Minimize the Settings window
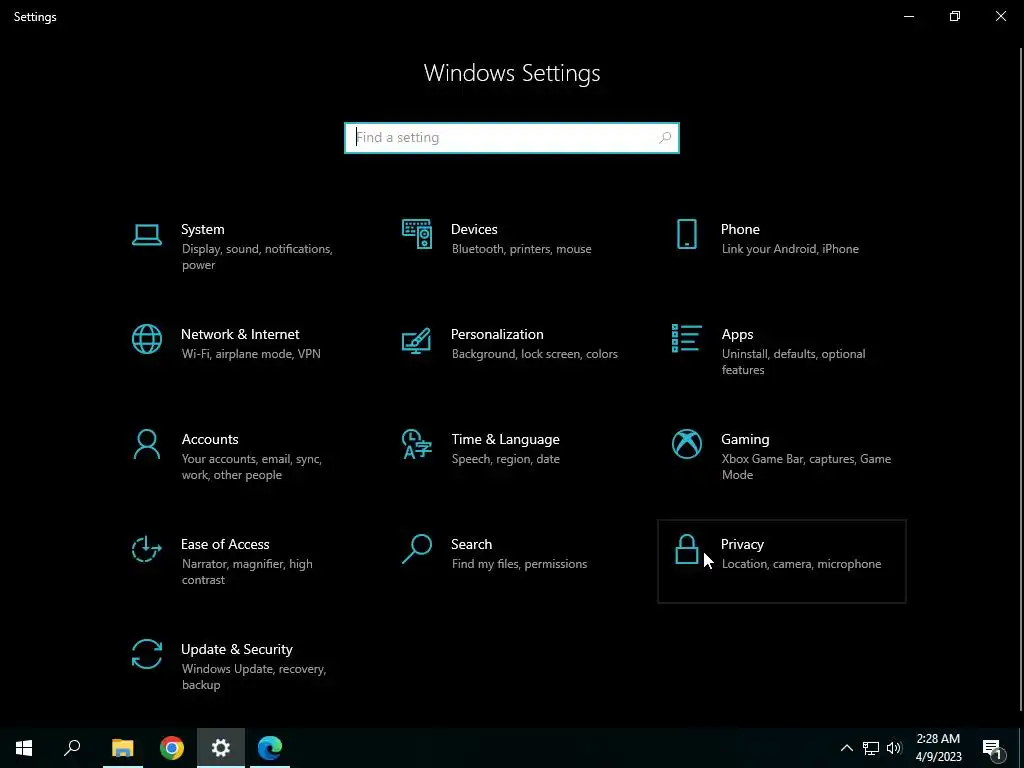This screenshot has height=768, width=1024. click(909, 16)
